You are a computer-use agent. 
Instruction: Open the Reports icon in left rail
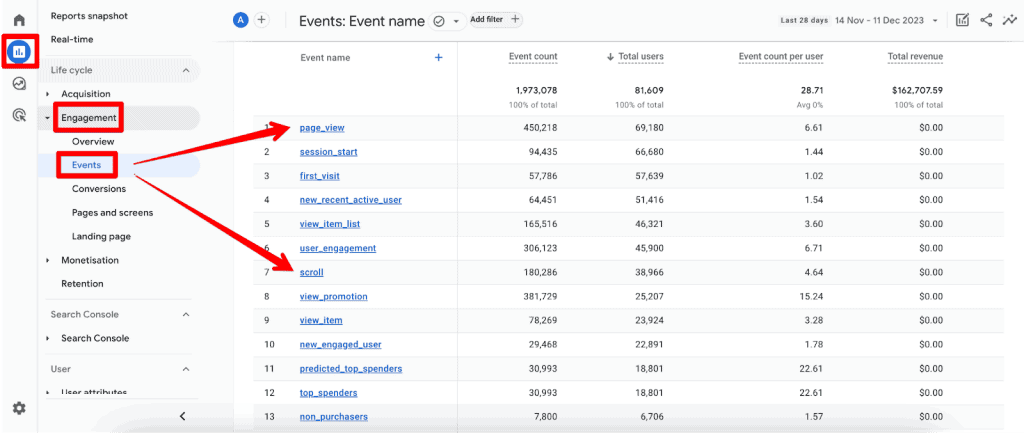click(x=19, y=51)
